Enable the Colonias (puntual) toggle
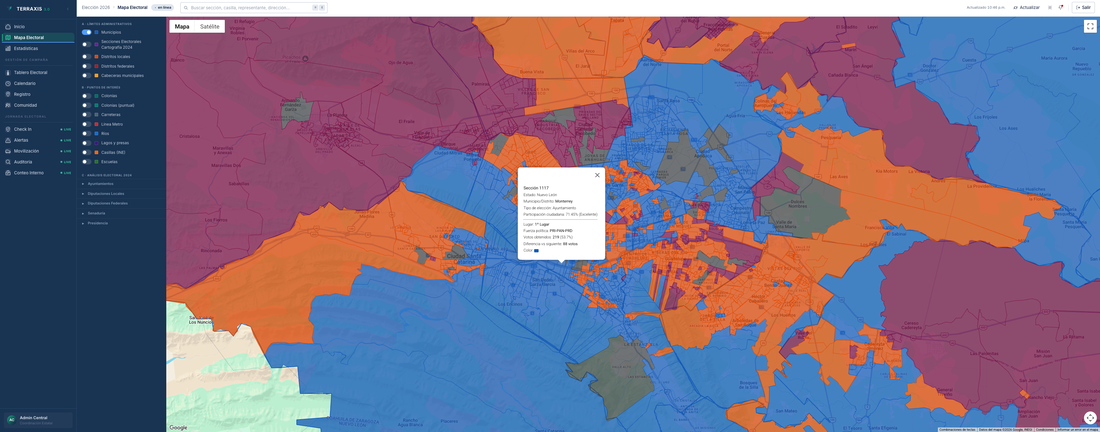 click(x=86, y=105)
